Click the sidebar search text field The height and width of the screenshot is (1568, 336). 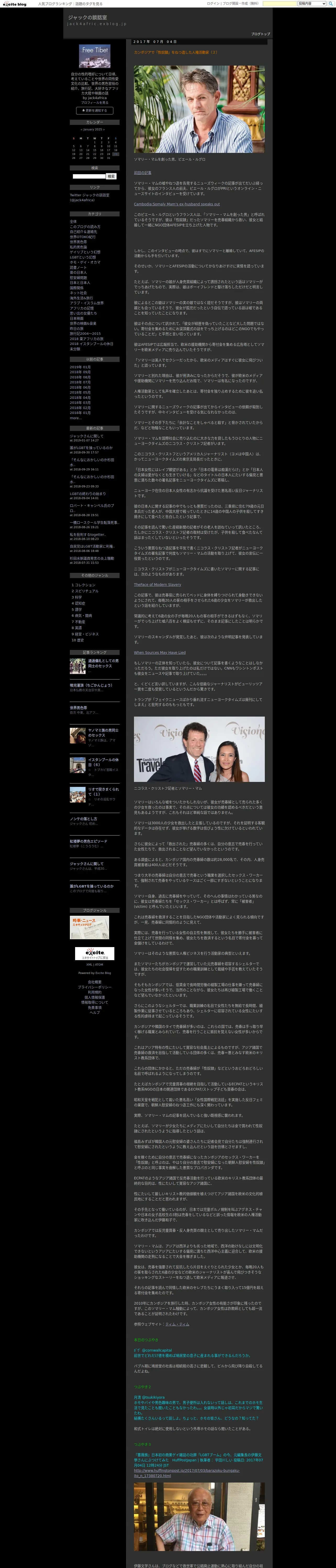89,176
